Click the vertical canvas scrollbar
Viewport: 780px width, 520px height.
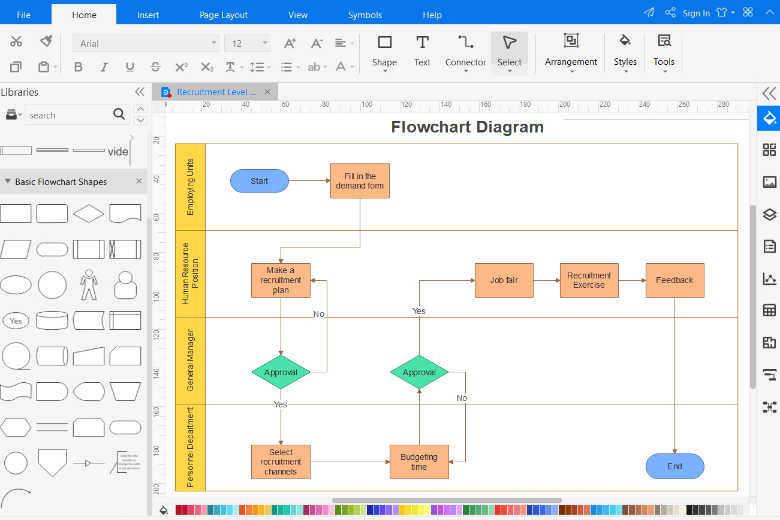click(753, 297)
